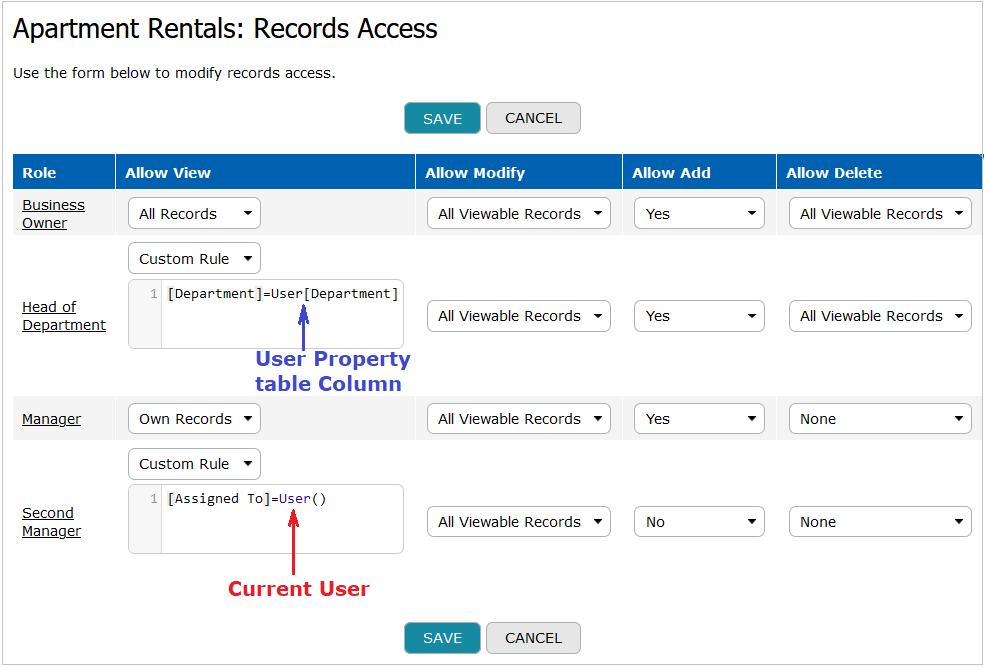Open Manager Own Records view dropdown
The image size is (985, 667).
(194, 419)
